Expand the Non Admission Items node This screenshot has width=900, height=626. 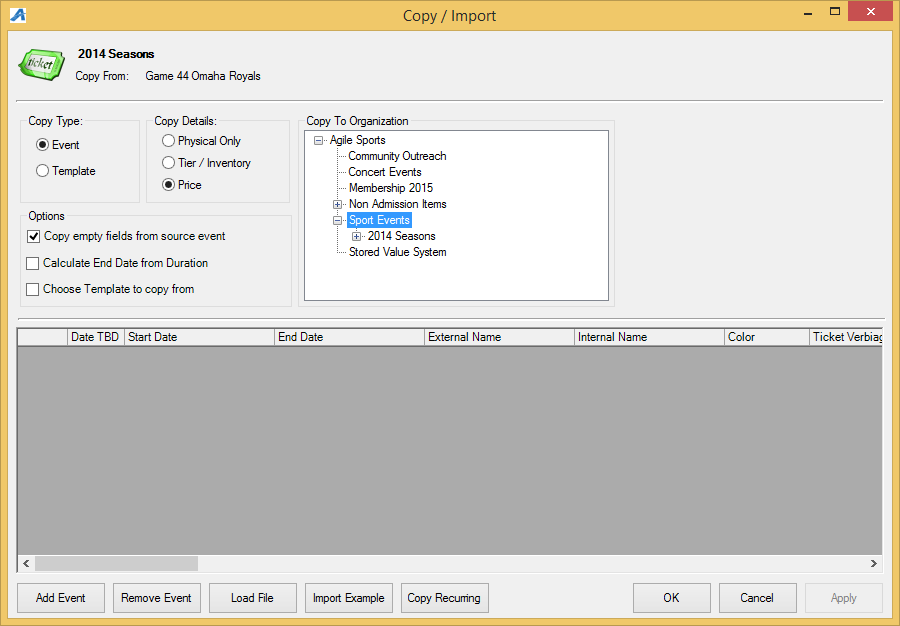pos(338,204)
